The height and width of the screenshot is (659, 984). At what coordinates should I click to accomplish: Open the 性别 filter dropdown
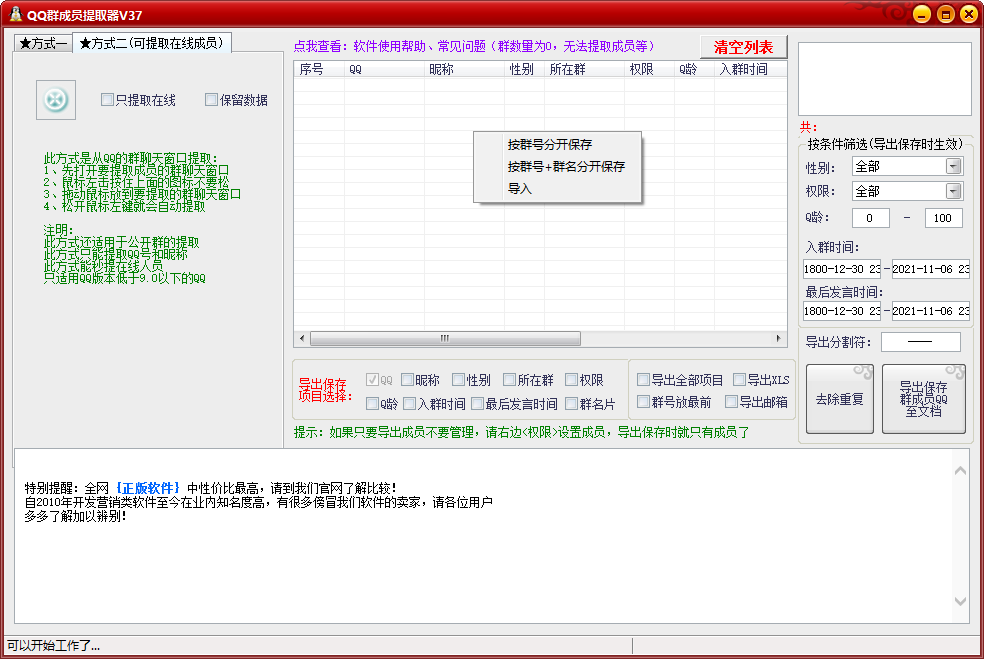(953, 166)
